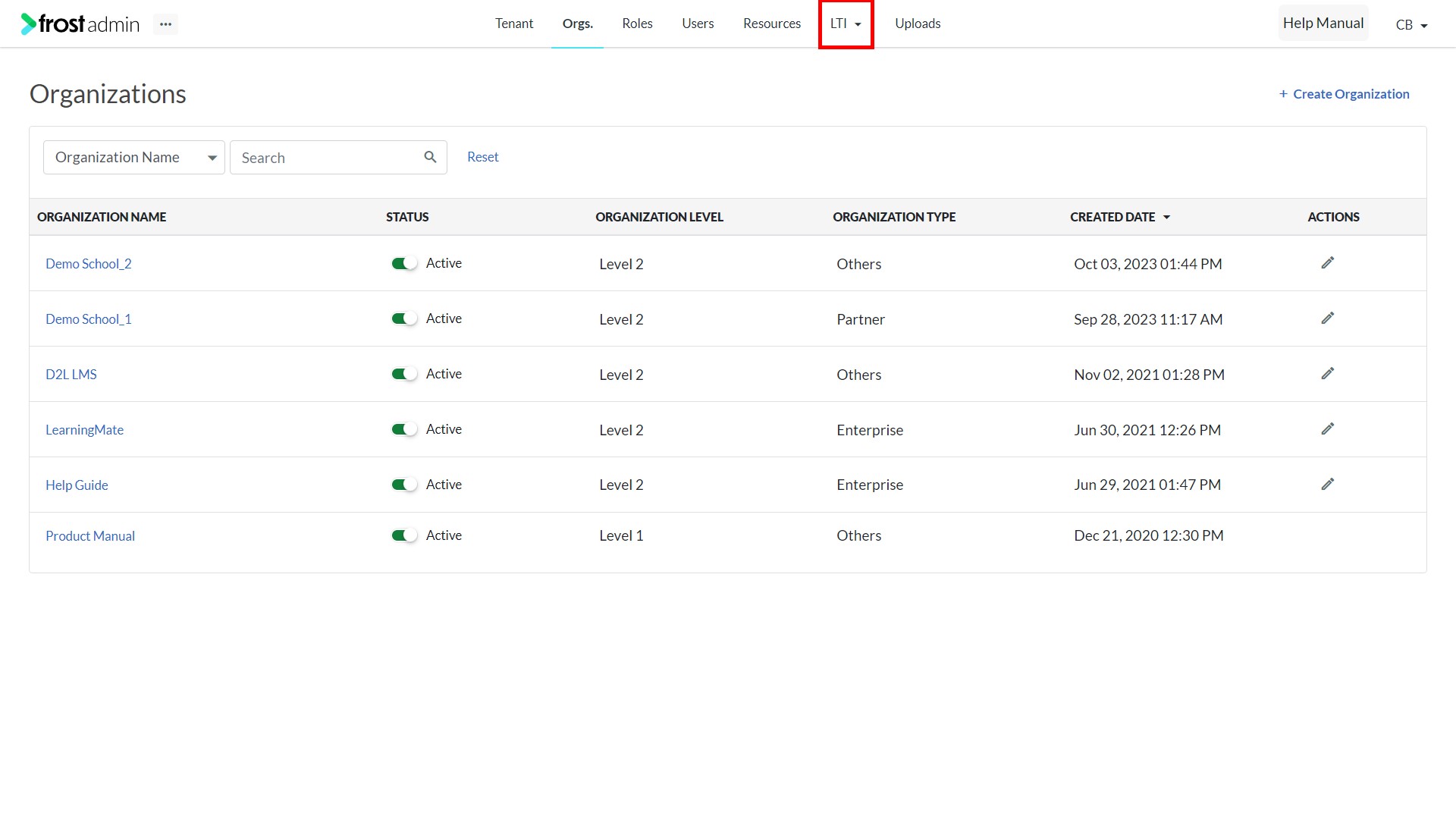Screen dimensions: 1456x819
Task: Open the Help Manual
Action: [x=1323, y=23]
